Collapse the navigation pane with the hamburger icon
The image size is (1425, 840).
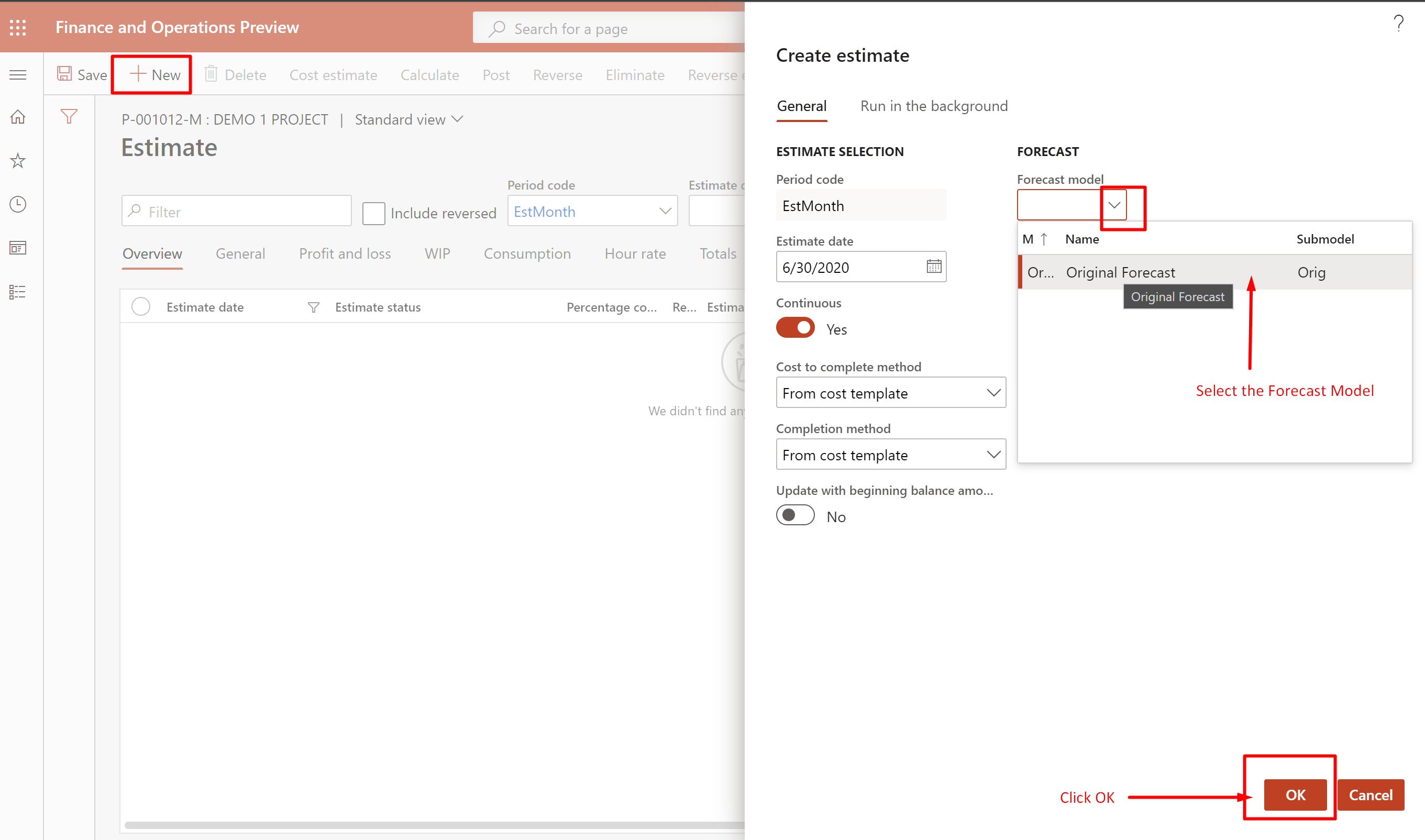tap(17, 74)
